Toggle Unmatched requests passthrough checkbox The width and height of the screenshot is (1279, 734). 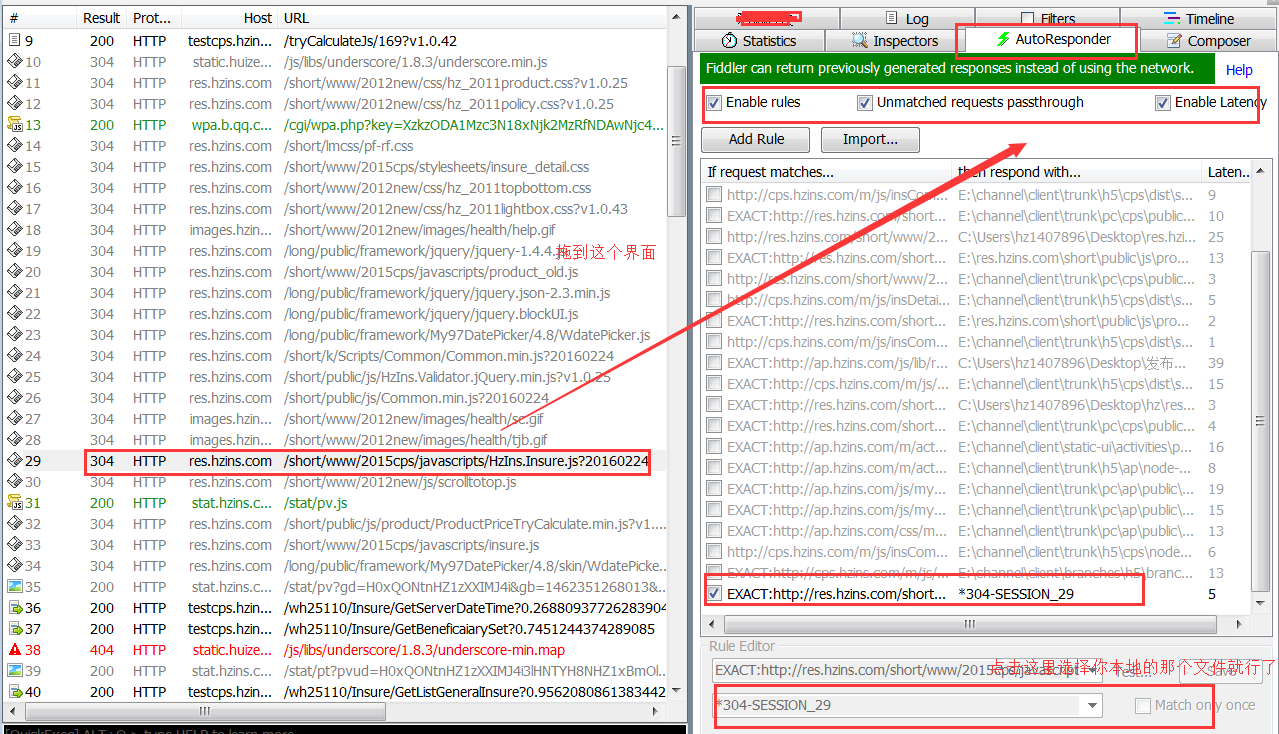coord(865,102)
